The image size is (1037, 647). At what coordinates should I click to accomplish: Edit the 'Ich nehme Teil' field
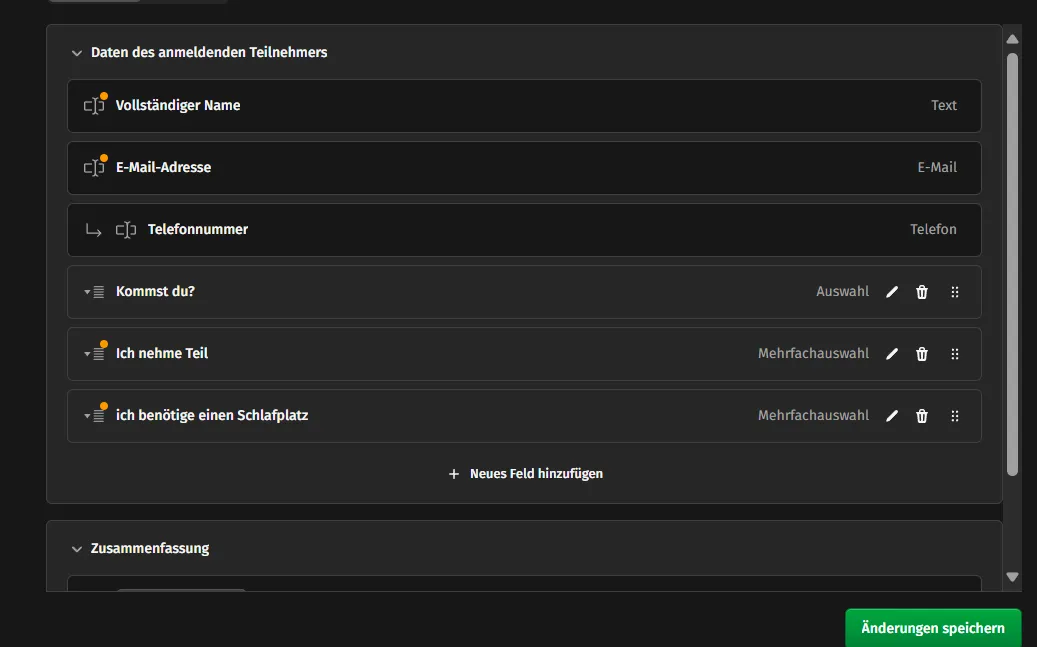[x=892, y=354]
